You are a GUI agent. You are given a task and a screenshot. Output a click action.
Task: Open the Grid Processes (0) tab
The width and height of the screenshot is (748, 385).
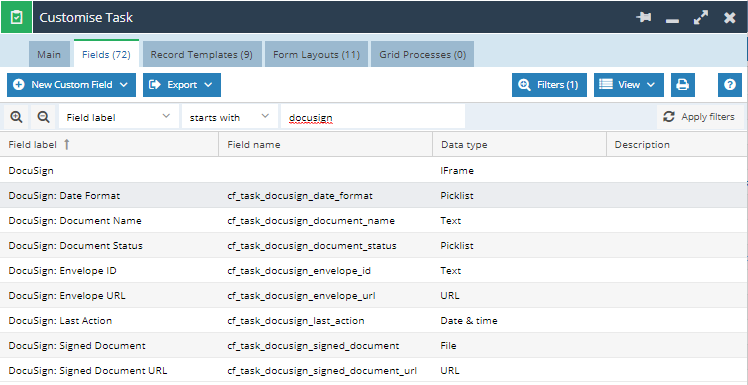coord(423,54)
